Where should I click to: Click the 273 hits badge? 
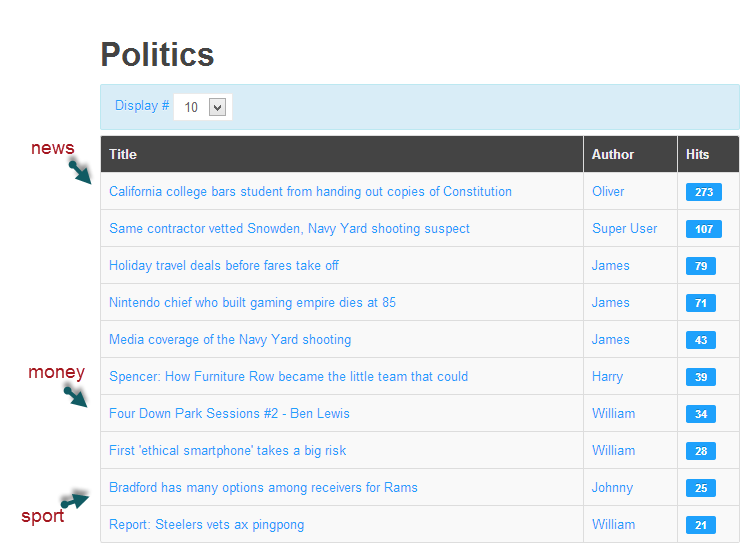coord(703,192)
